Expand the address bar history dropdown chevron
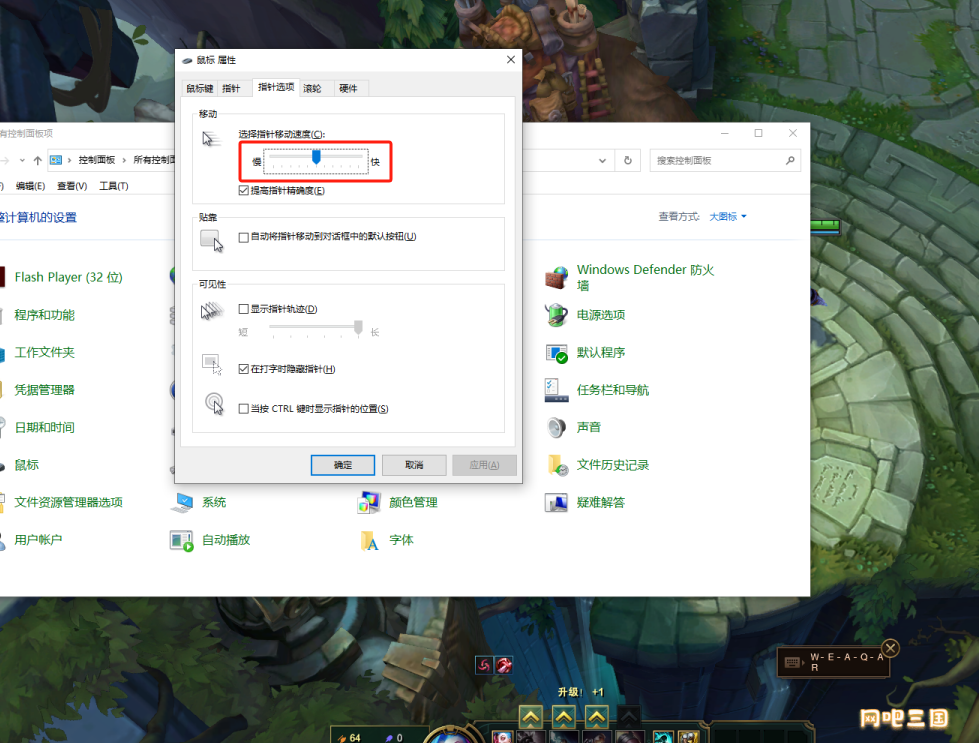 coord(603,160)
